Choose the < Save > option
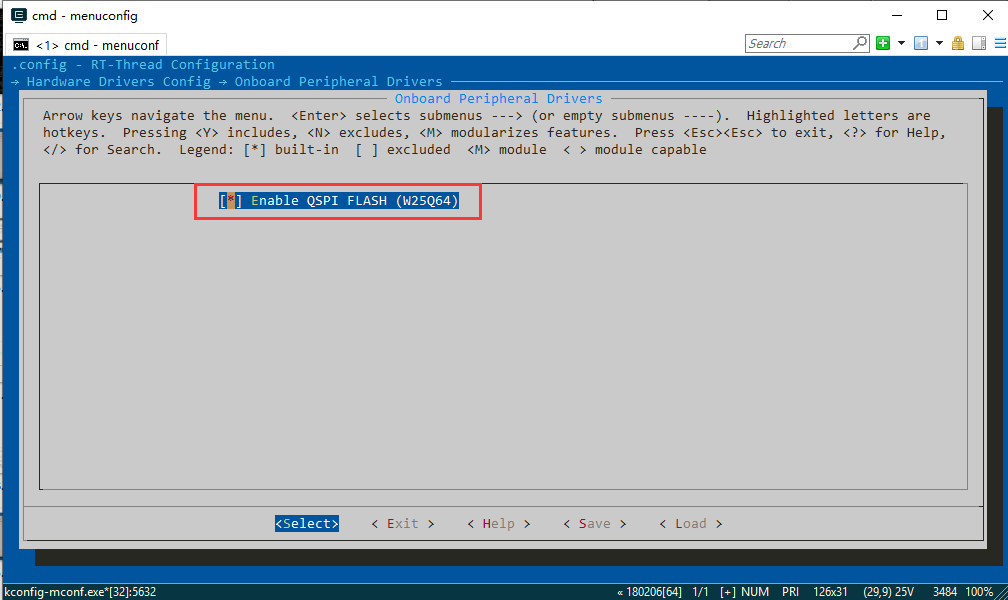Image resolution: width=1008 pixels, height=600 pixels. point(594,523)
